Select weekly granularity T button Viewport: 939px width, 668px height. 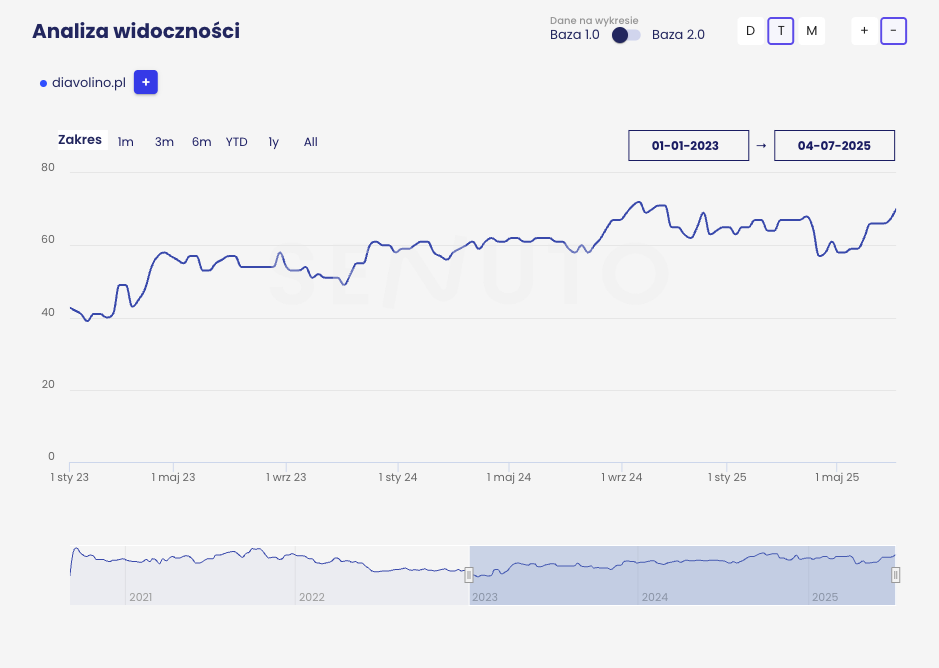tap(781, 31)
